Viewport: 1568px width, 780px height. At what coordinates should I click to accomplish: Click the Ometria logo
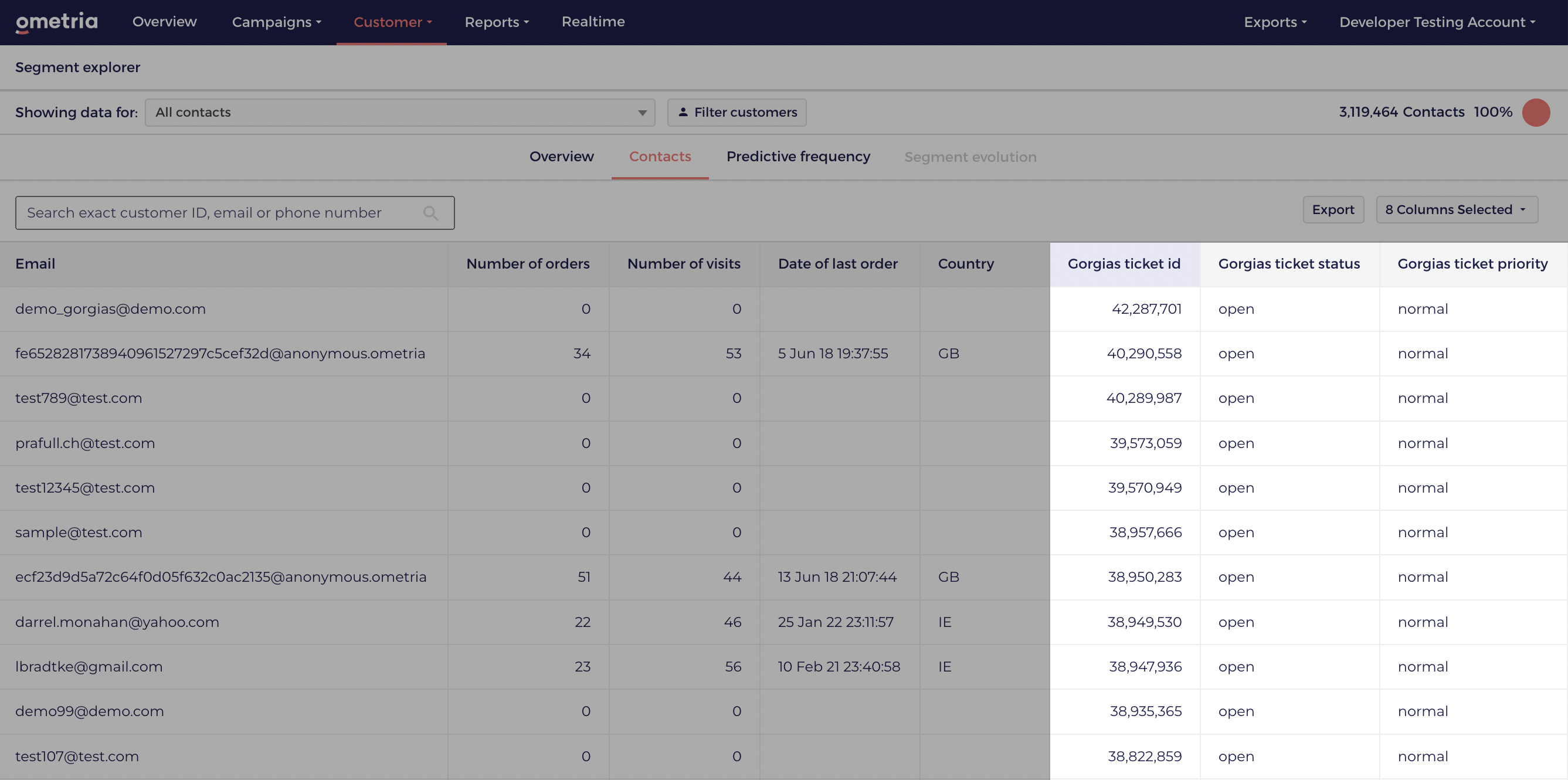(57, 22)
